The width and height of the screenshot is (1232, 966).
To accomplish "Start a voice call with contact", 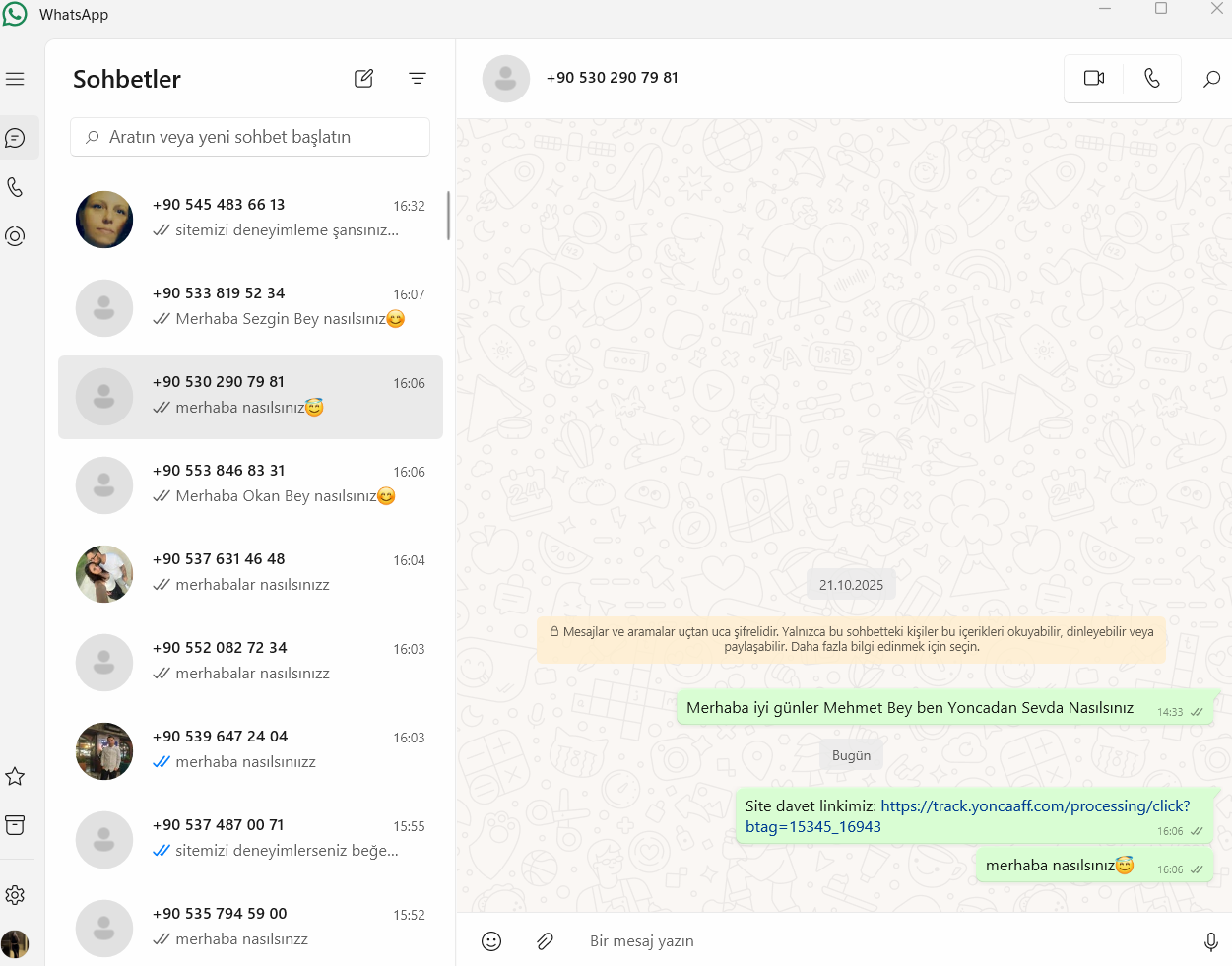I will (1152, 78).
